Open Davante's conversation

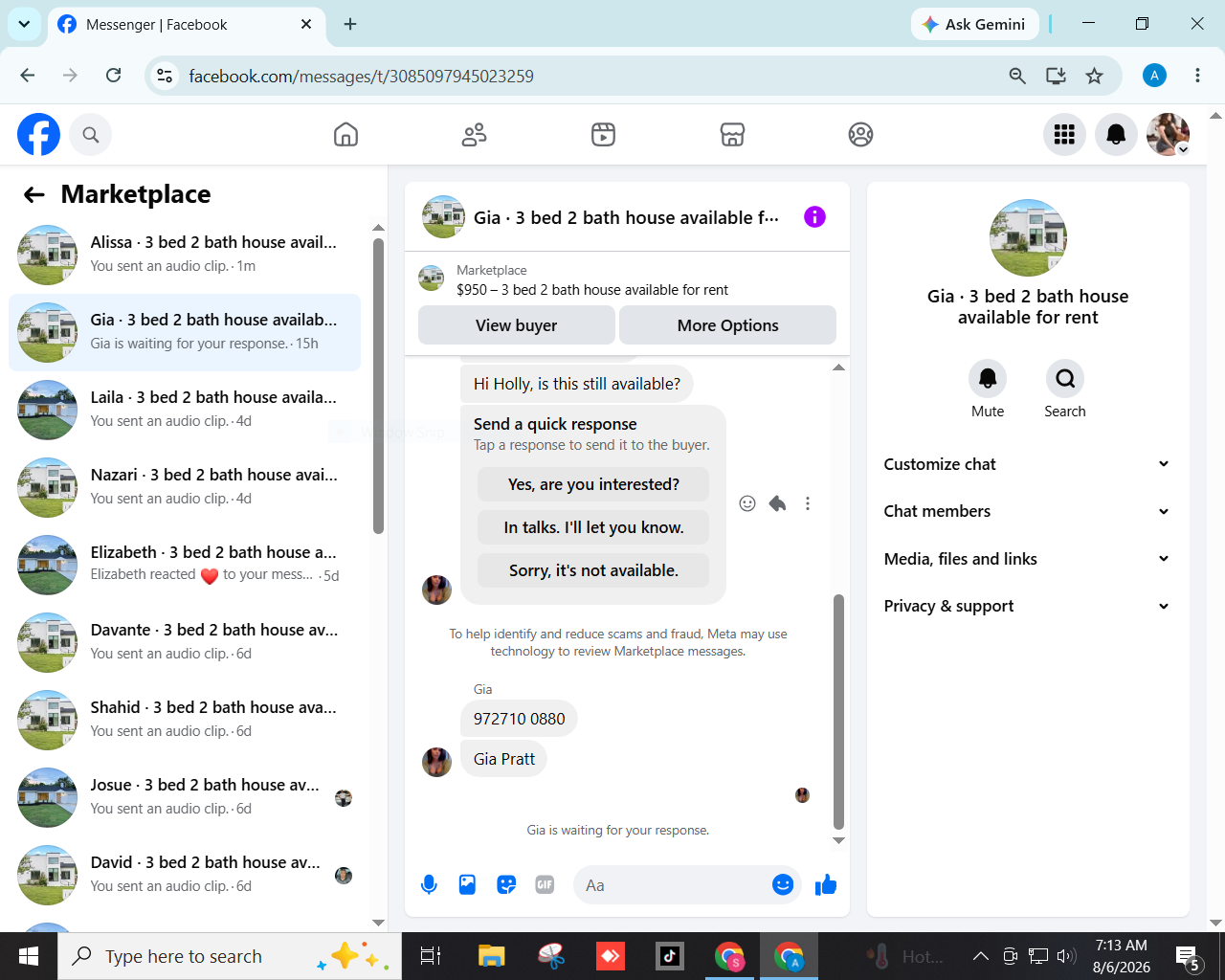click(x=185, y=642)
